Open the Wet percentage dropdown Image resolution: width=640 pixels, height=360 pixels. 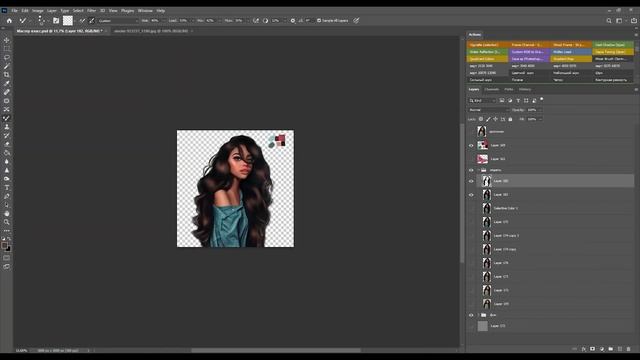point(164,20)
